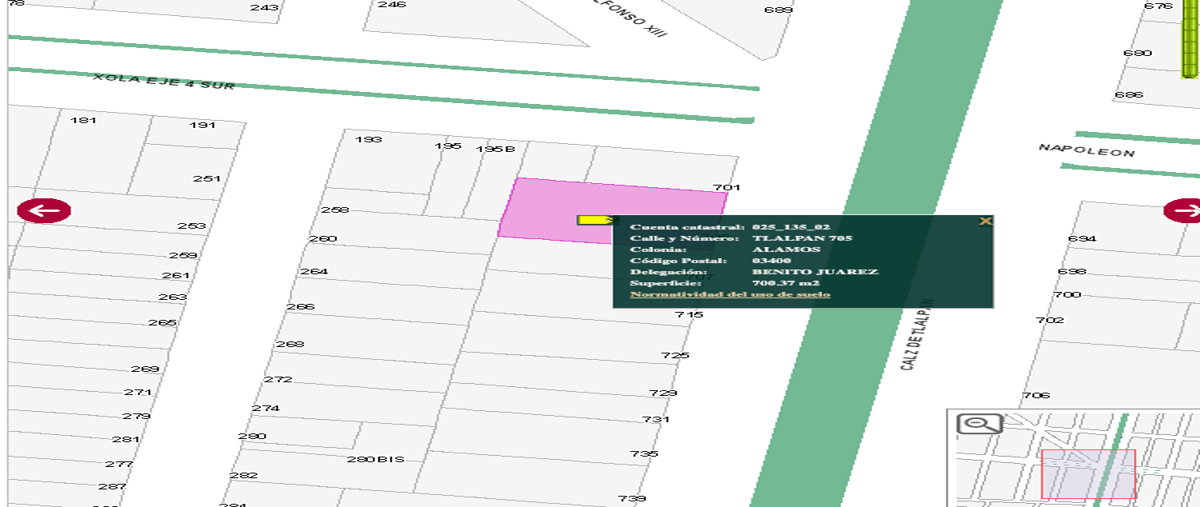Click the red extent box in overview map
Image resolution: width=1200 pixels, height=507 pixels.
coord(1088,474)
